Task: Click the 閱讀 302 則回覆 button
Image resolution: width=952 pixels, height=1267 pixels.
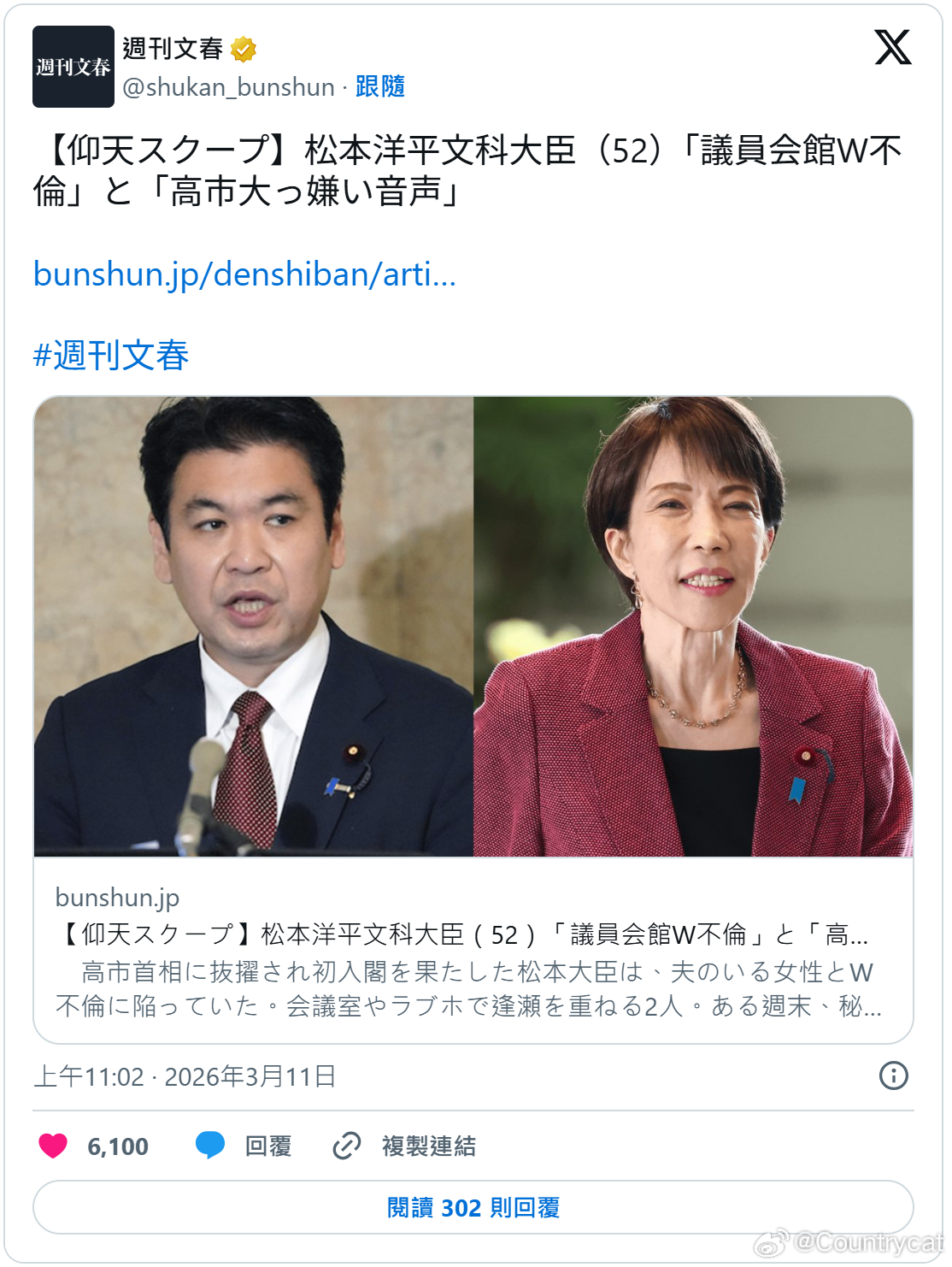Action: 473,1207
